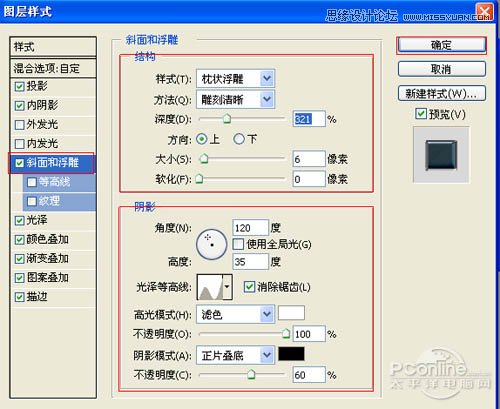
Task: Uncheck 消除锯齿 checkbox
Action: pyautogui.click(x=249, y=287)
